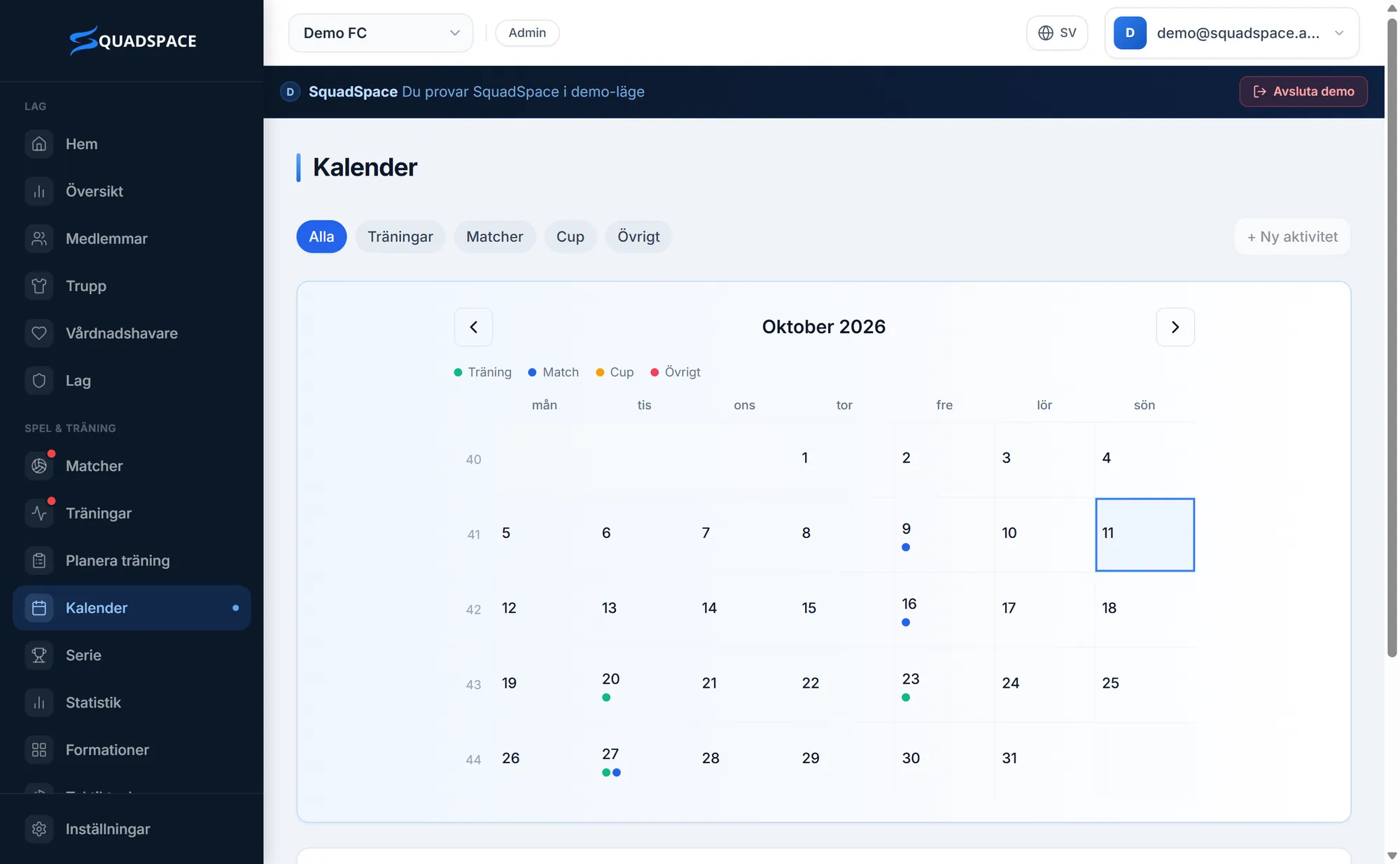The height and width of the screenshot is (864, 1400).
Task: Click the page vertical scrollbar
Action: point(1392,337)
